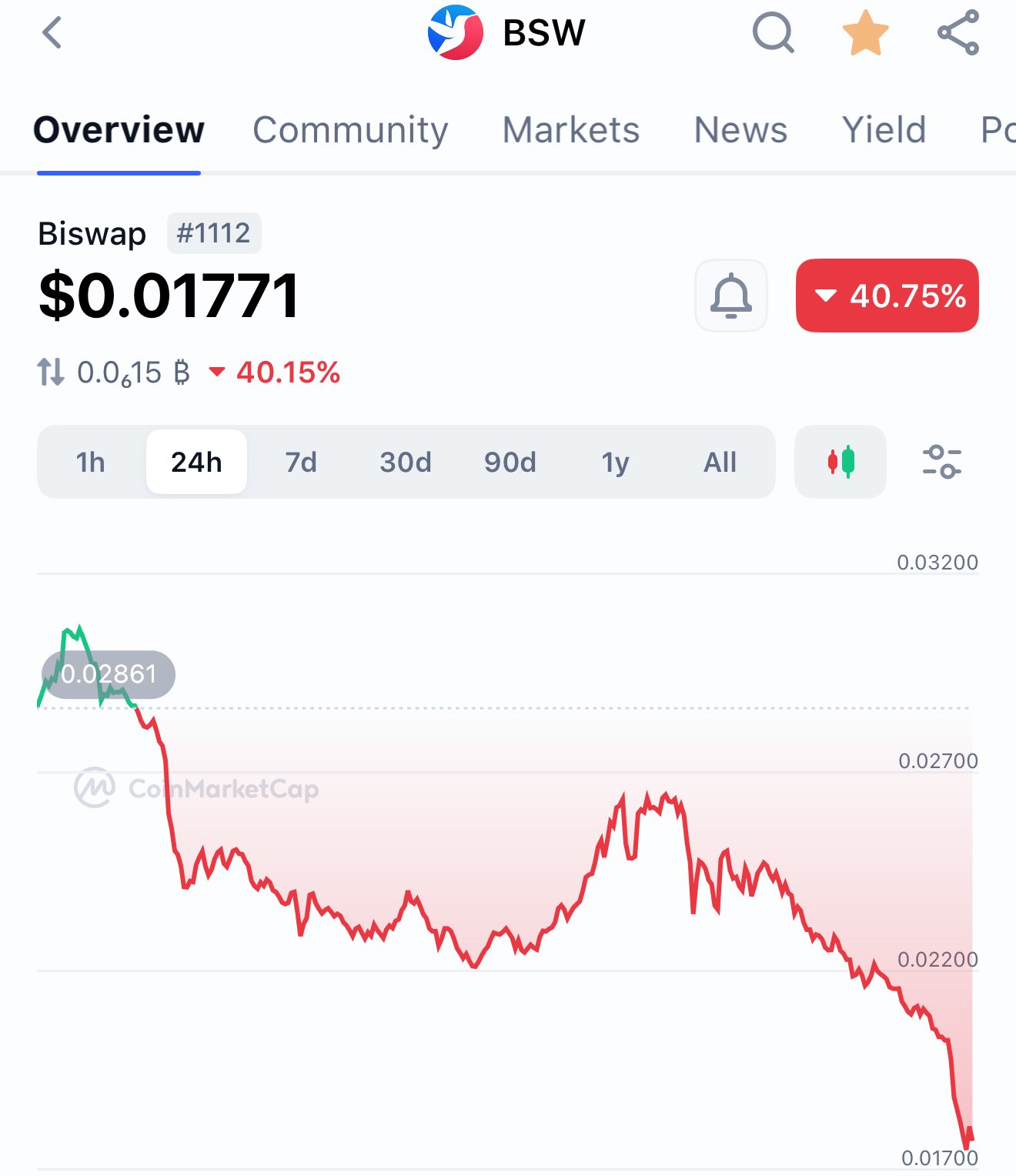The image size is (1016, 1176).
Task: Open chart settings sliders icon
Action: coord(941,462)
